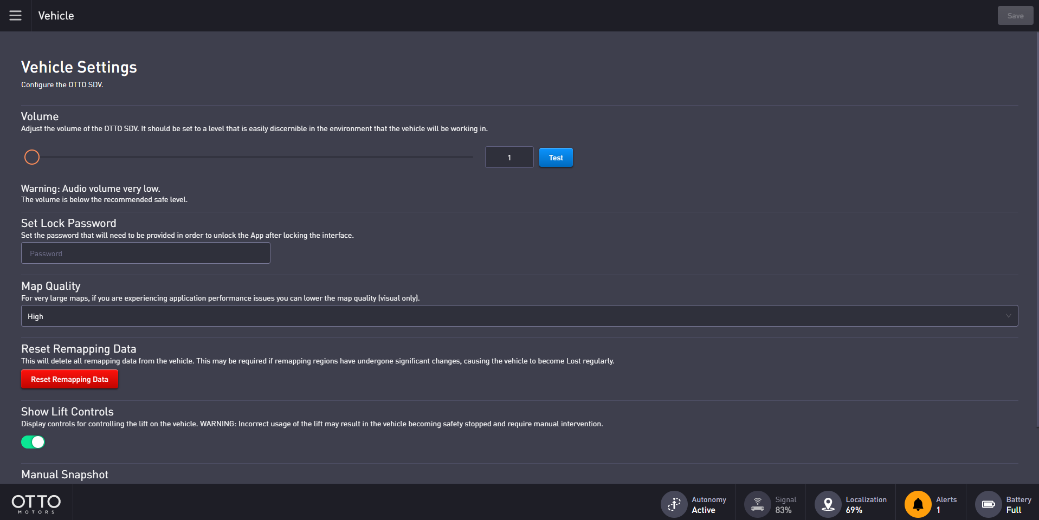Click the Signal strength icon

tap(758, 504)
